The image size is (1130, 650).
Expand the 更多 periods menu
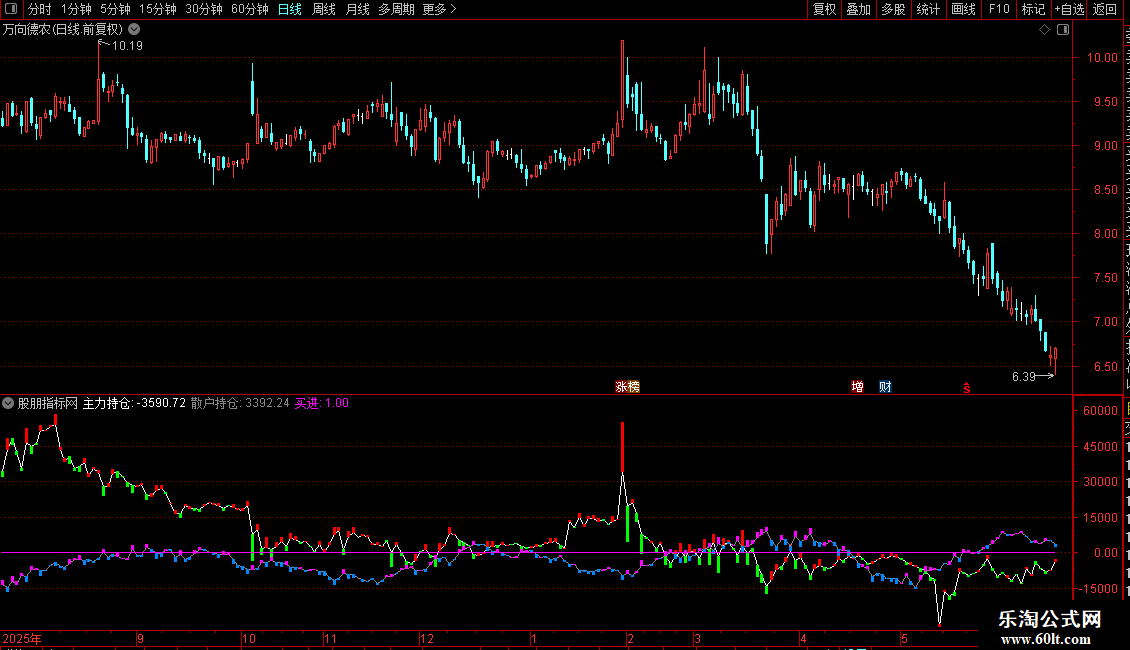[x=439, y=9]
